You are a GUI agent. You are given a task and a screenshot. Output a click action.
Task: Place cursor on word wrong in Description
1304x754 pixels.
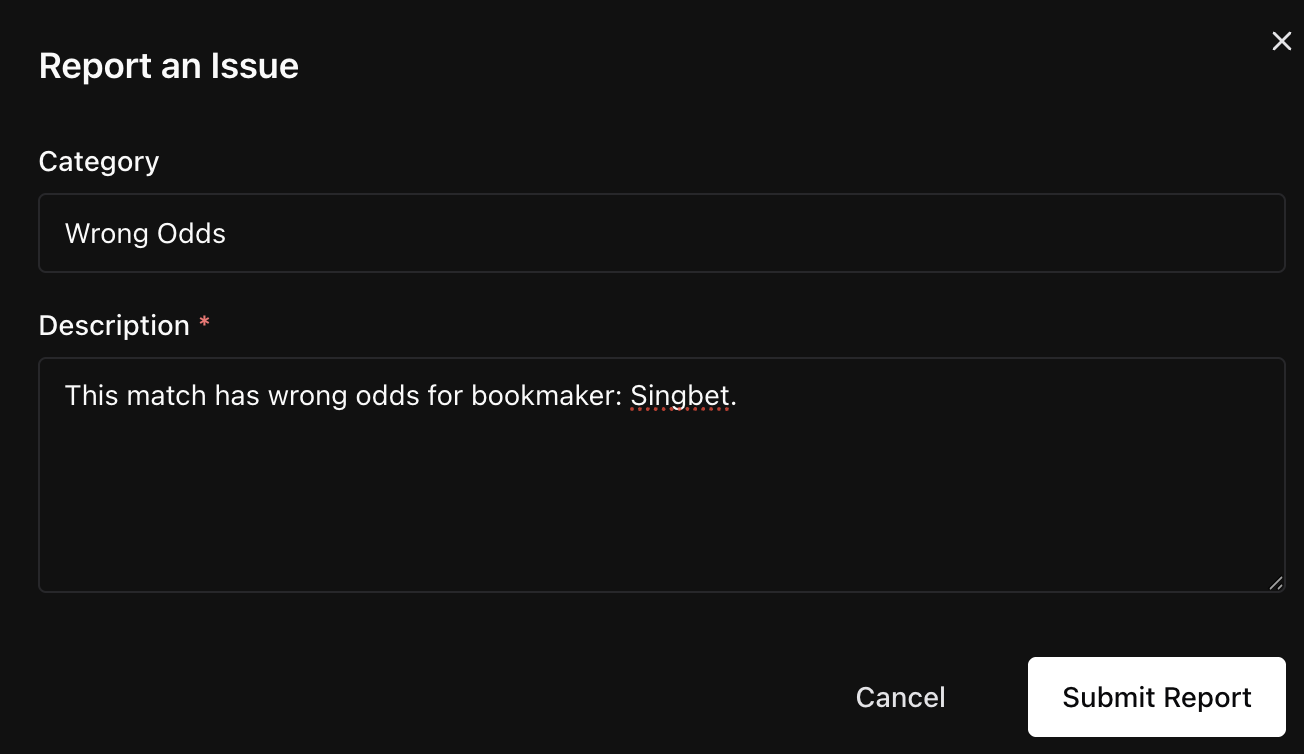click(307, 396)
